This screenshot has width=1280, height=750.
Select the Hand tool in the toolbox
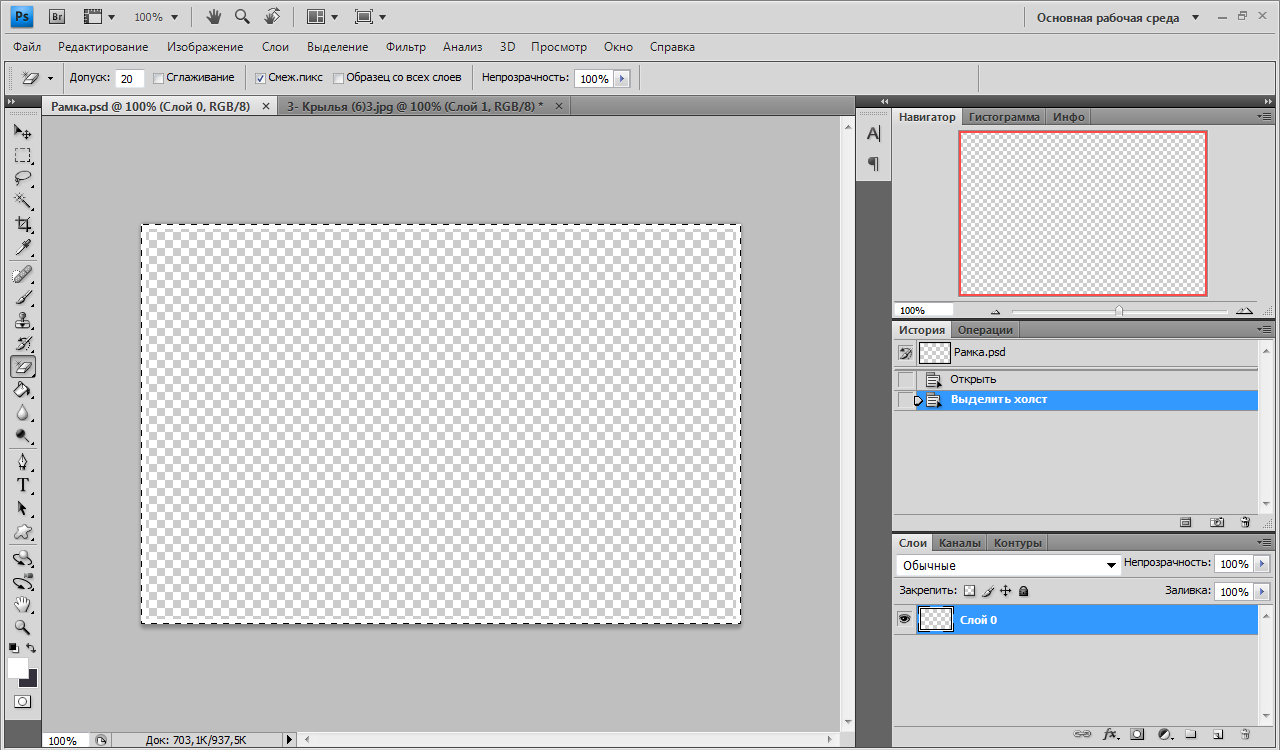coord(22,605)
